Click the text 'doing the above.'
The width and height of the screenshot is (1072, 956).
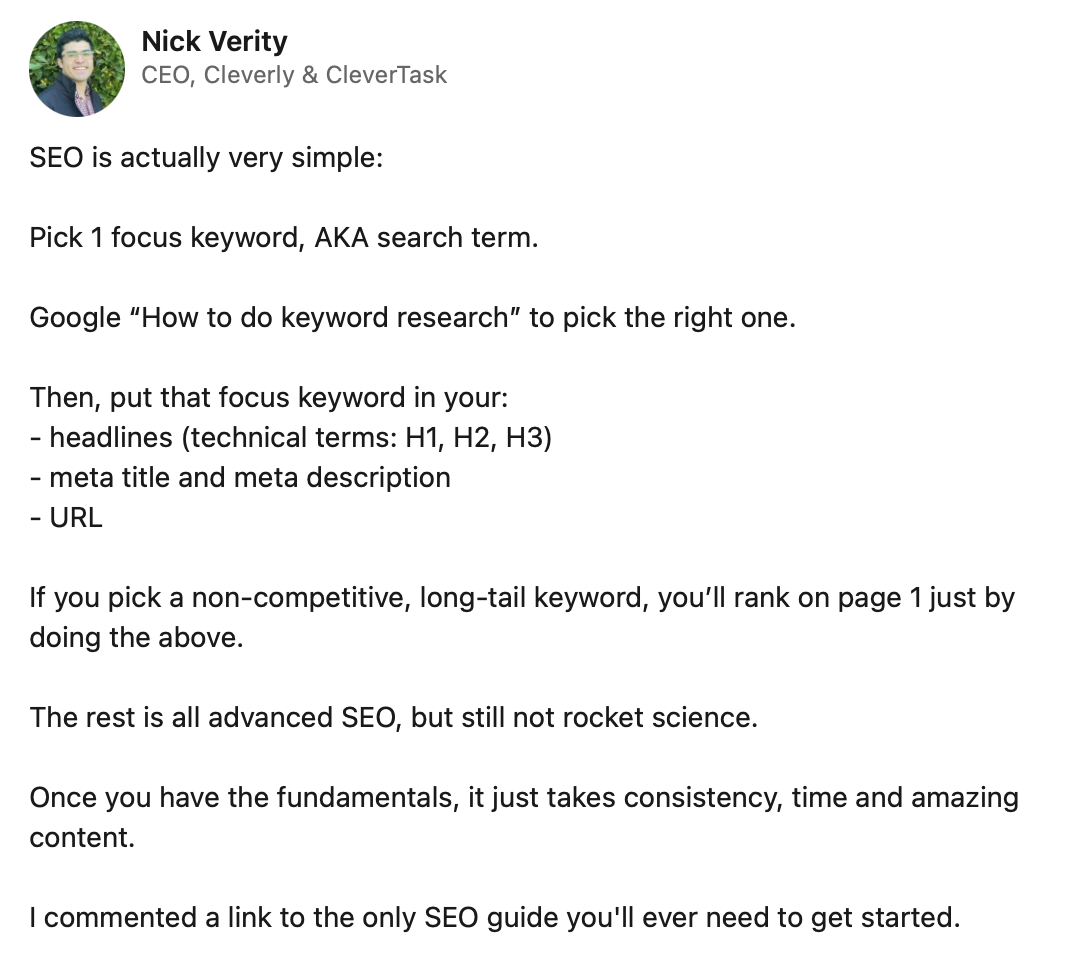137,637
